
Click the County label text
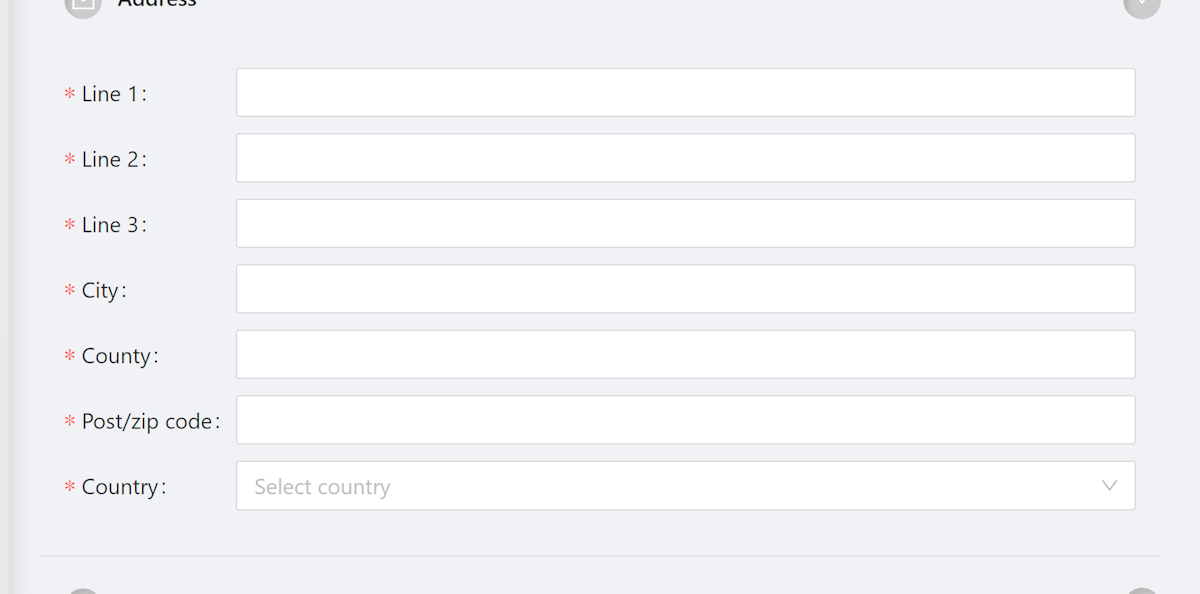119,356
